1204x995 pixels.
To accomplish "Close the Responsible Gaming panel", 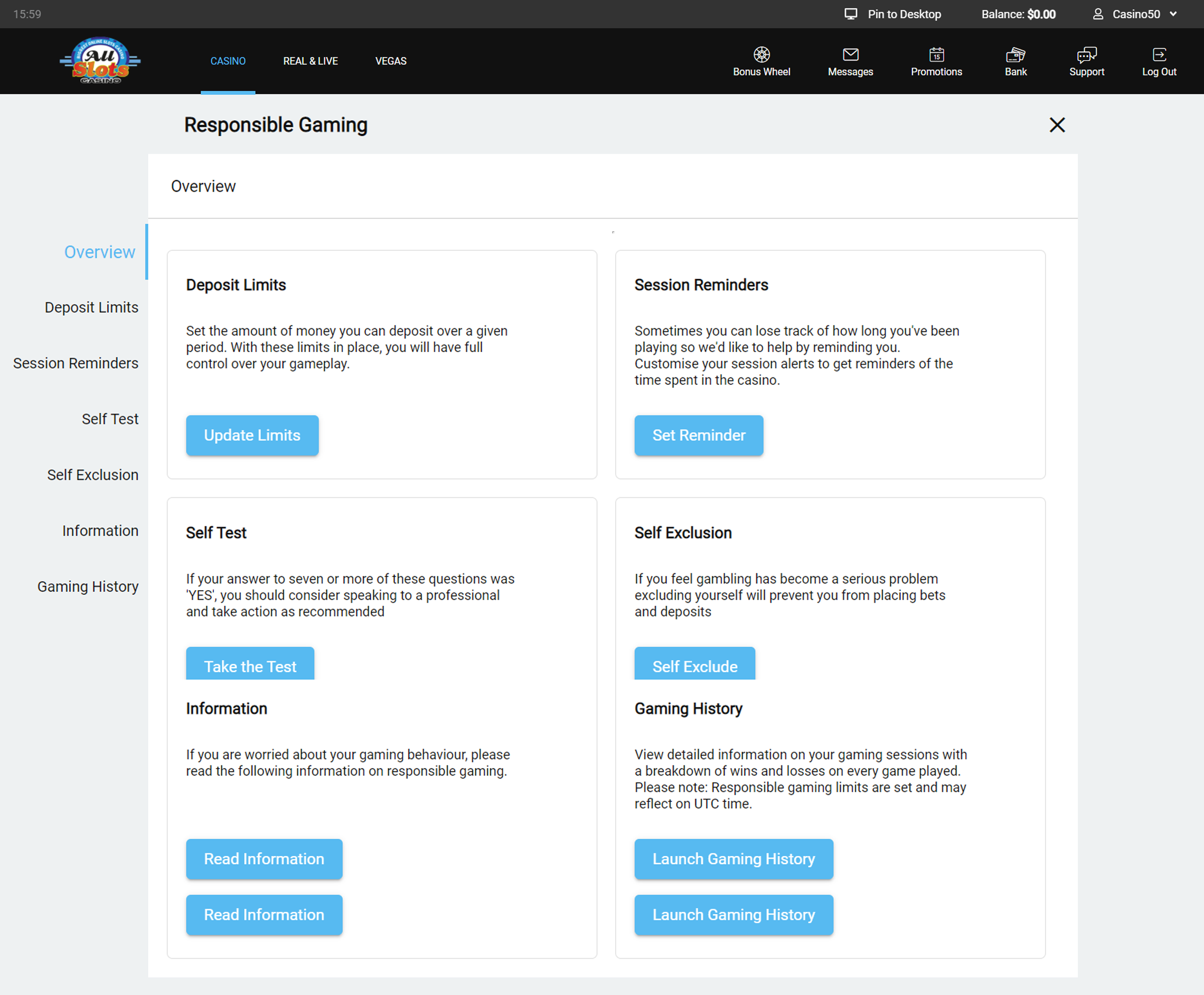I will pyautogui.click(x=1057, y=125).
